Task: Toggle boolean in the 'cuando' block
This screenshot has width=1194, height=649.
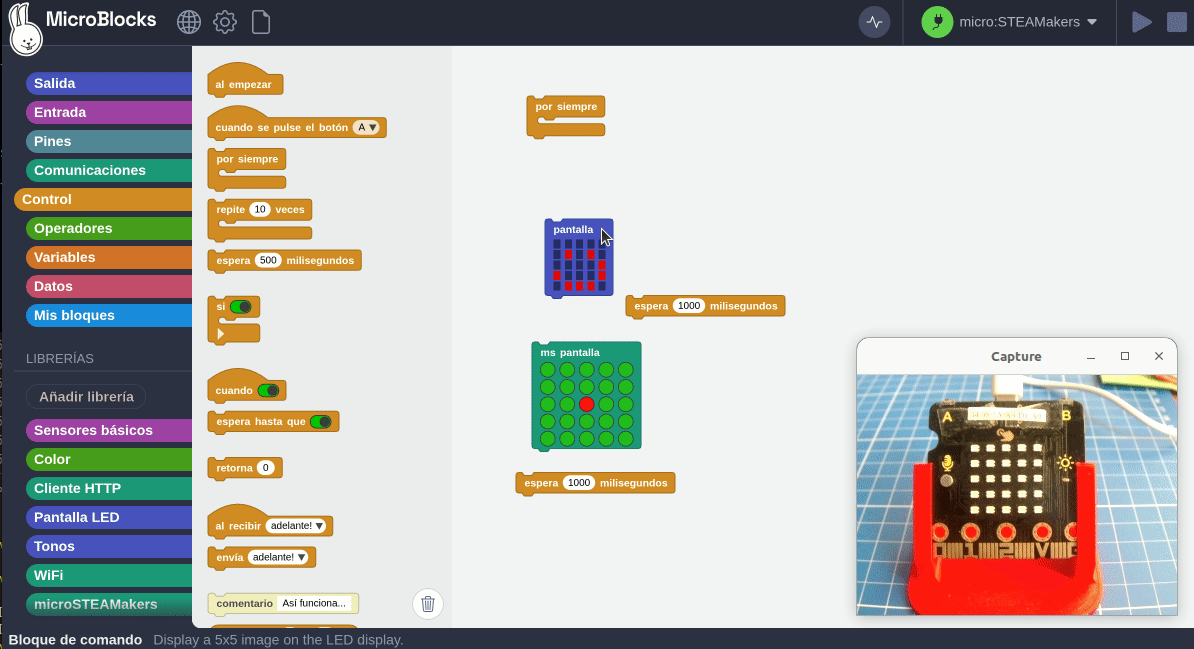Action: [x=268, y=391]
